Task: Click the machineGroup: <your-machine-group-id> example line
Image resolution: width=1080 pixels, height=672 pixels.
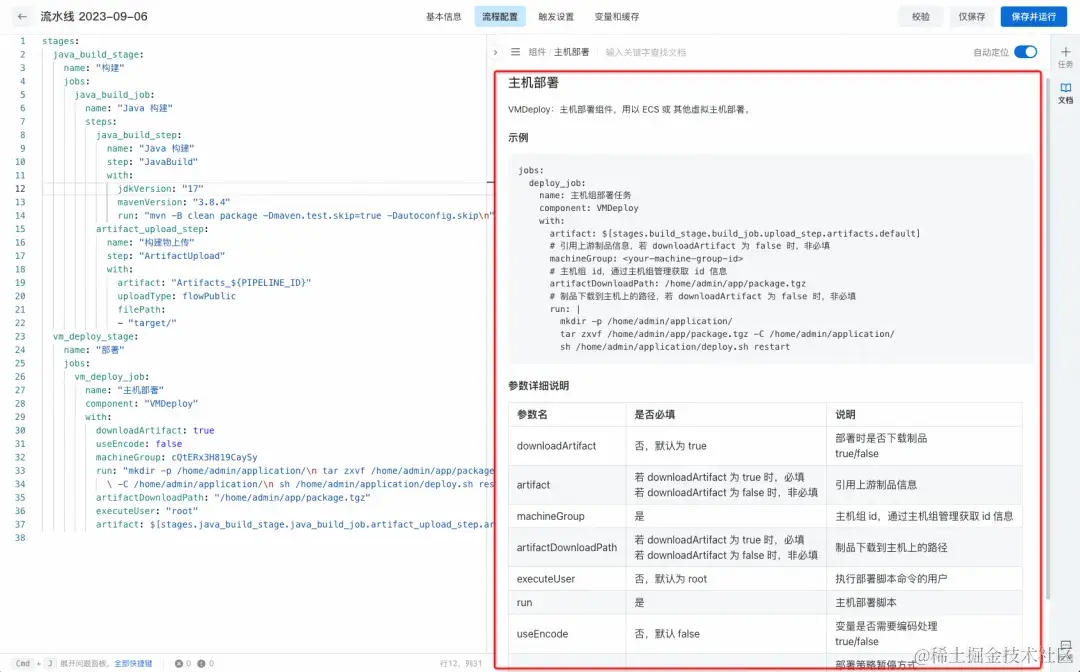Action: [x=646, y=259]
